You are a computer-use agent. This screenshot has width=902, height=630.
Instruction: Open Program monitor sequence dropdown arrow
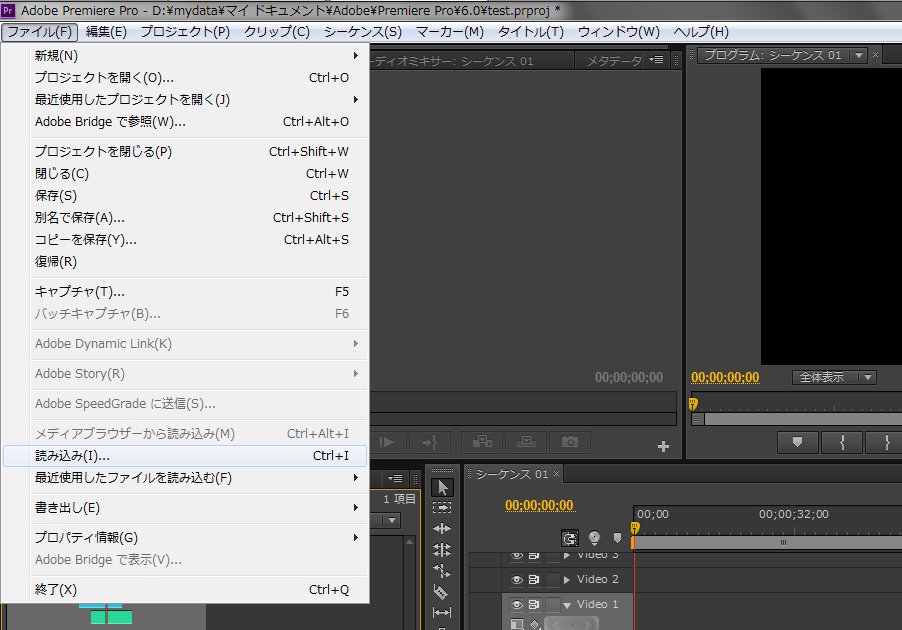(859, 55)
